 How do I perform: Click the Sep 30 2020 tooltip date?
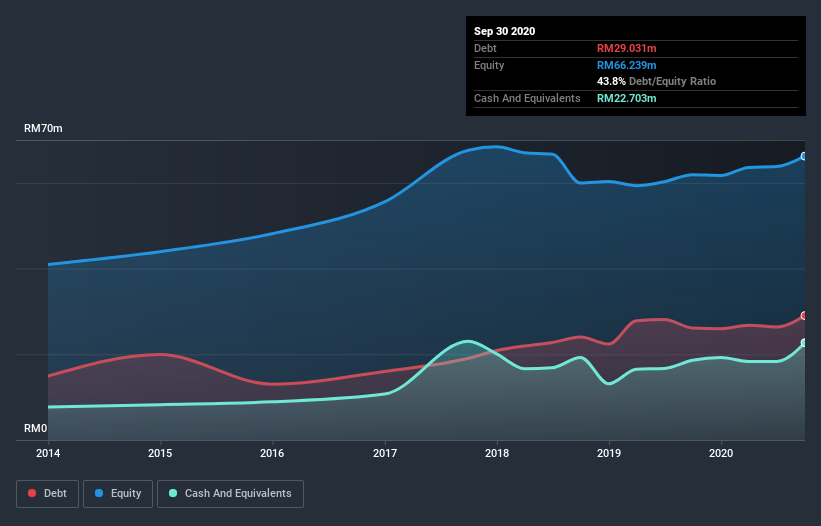505,31
